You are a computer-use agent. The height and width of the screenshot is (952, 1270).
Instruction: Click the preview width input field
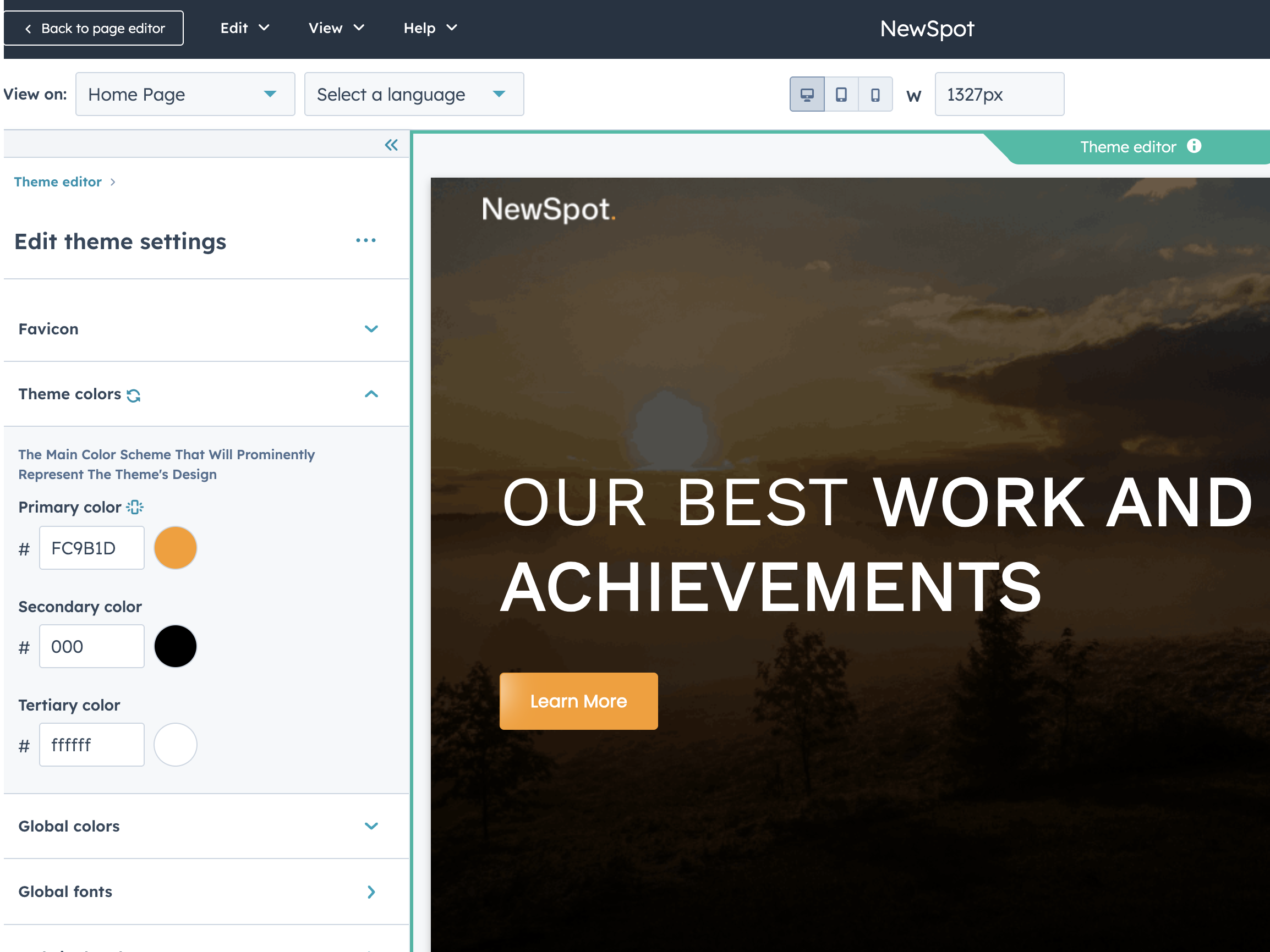point(999,95)
